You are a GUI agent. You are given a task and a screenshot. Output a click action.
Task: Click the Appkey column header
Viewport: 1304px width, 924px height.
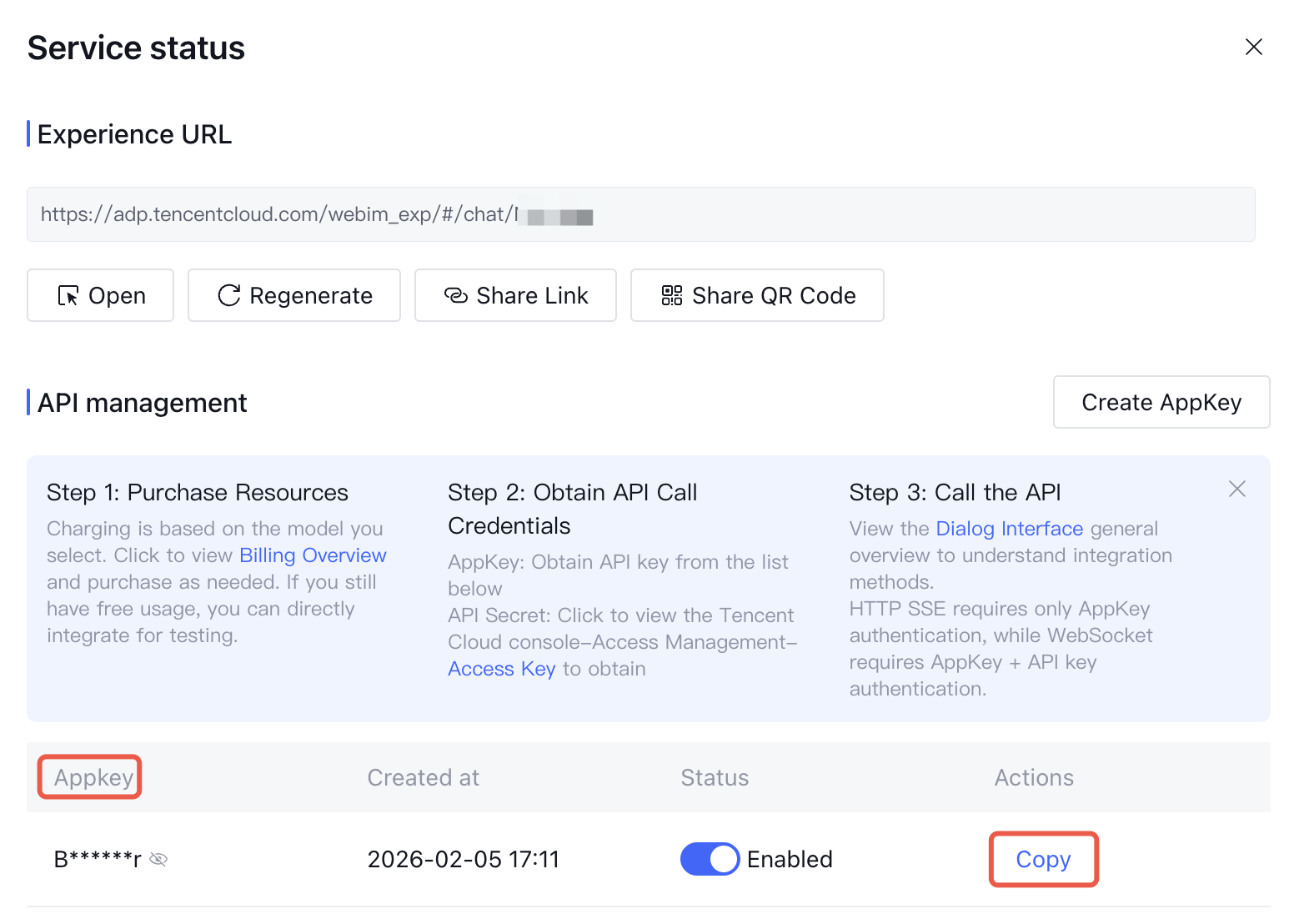[x=93, y=777]
